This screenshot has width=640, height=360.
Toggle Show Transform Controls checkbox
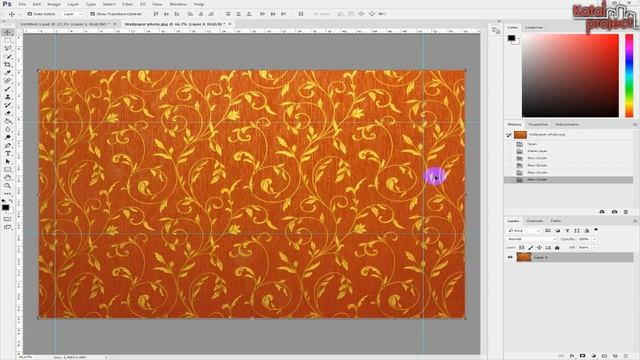93,14
